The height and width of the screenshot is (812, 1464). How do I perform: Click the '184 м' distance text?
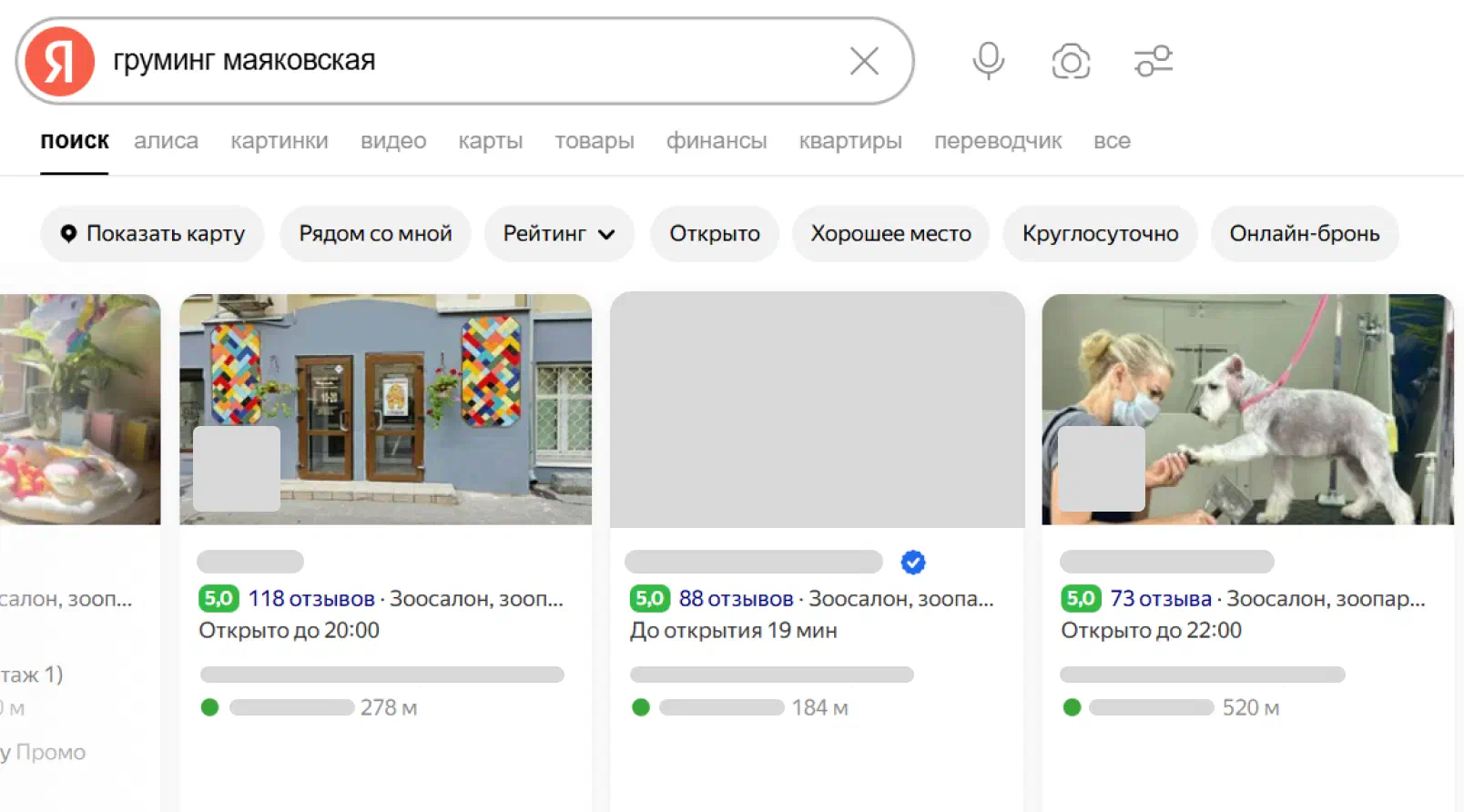click(x=819, y=708)
